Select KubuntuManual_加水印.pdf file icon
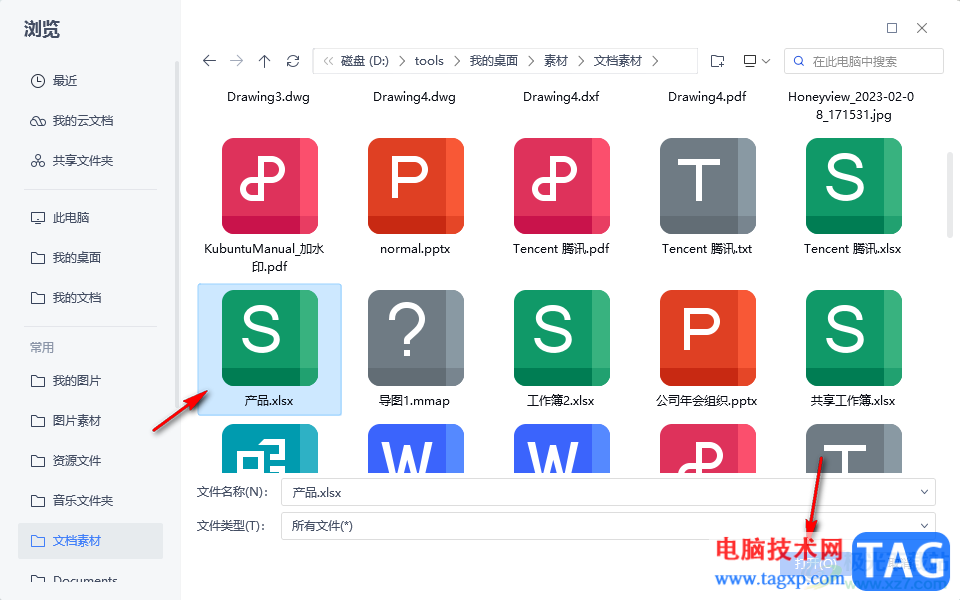960x600 pixels. (x=269, y=186)
